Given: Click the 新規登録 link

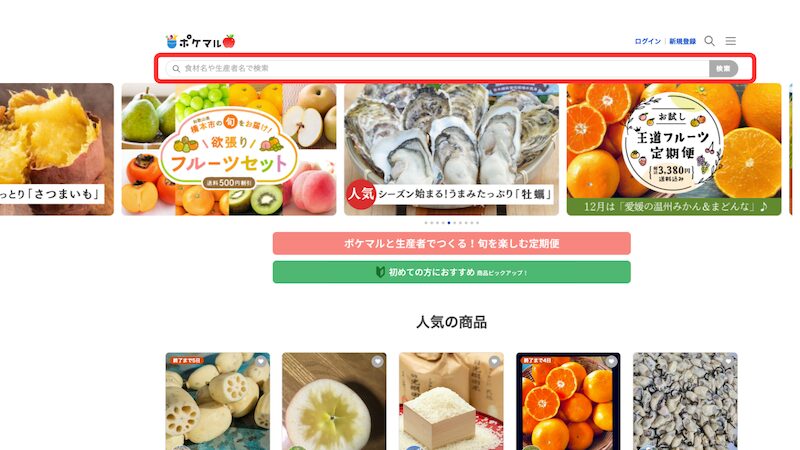Looking at the screenshot, I should [683, 41].
